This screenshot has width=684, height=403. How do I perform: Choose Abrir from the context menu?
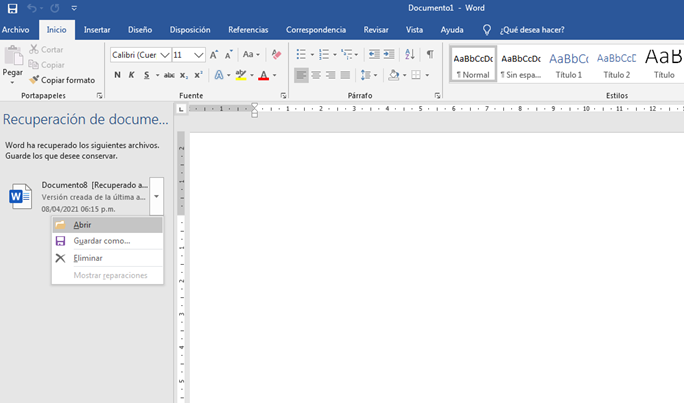(108, 225)
